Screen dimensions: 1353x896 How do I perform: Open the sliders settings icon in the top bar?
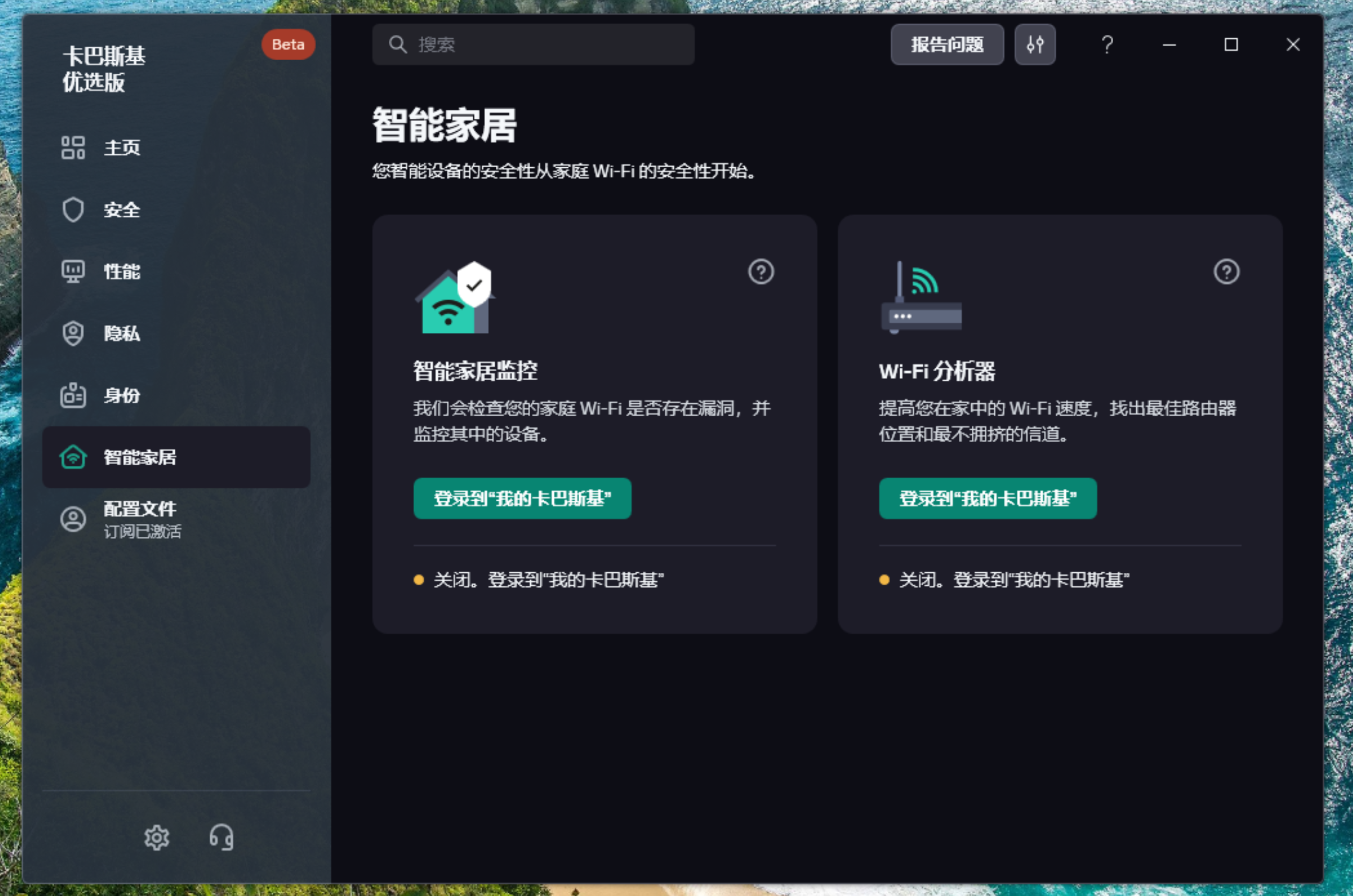[1035, 45]
